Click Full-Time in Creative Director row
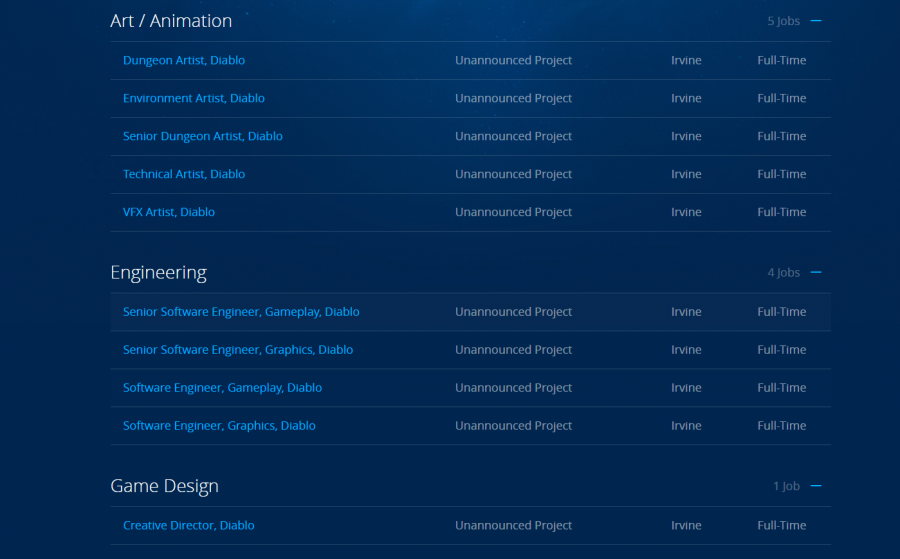The height and width of the screenshot is (559, 900). [781, 525]
